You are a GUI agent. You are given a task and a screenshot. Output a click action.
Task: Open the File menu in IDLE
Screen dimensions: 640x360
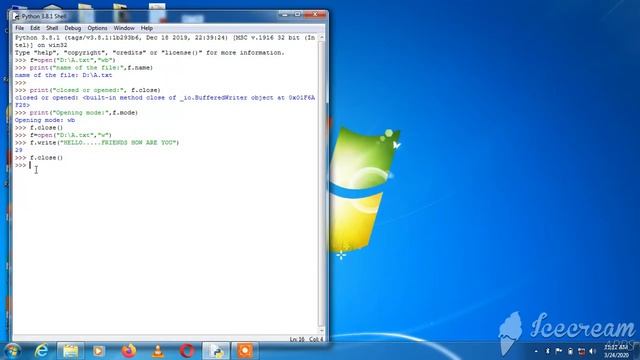point(20,28)
